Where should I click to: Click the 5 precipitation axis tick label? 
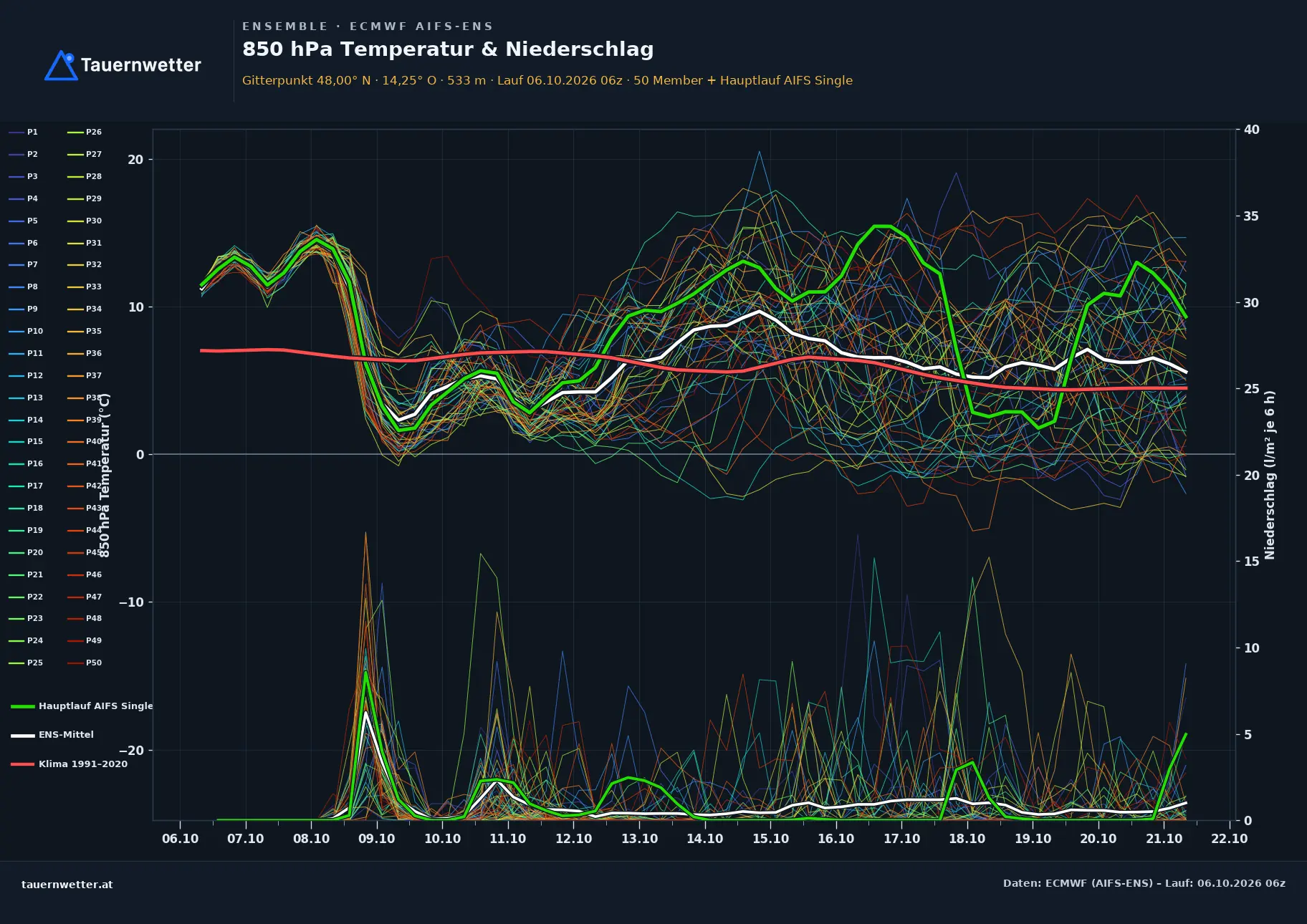[1248, 735]
